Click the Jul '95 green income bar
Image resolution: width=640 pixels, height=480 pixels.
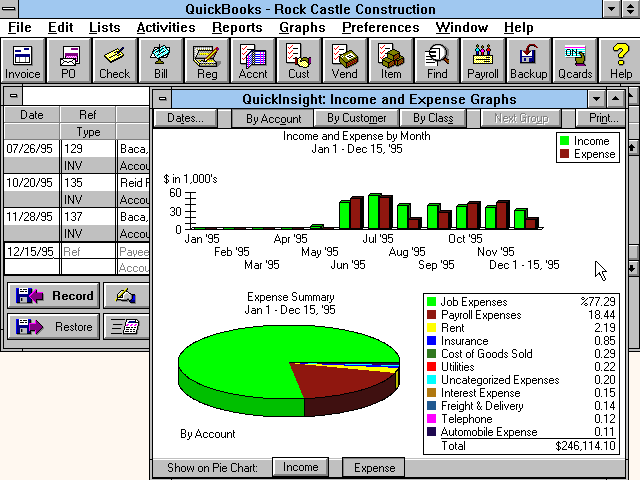(x=373, y=211)
